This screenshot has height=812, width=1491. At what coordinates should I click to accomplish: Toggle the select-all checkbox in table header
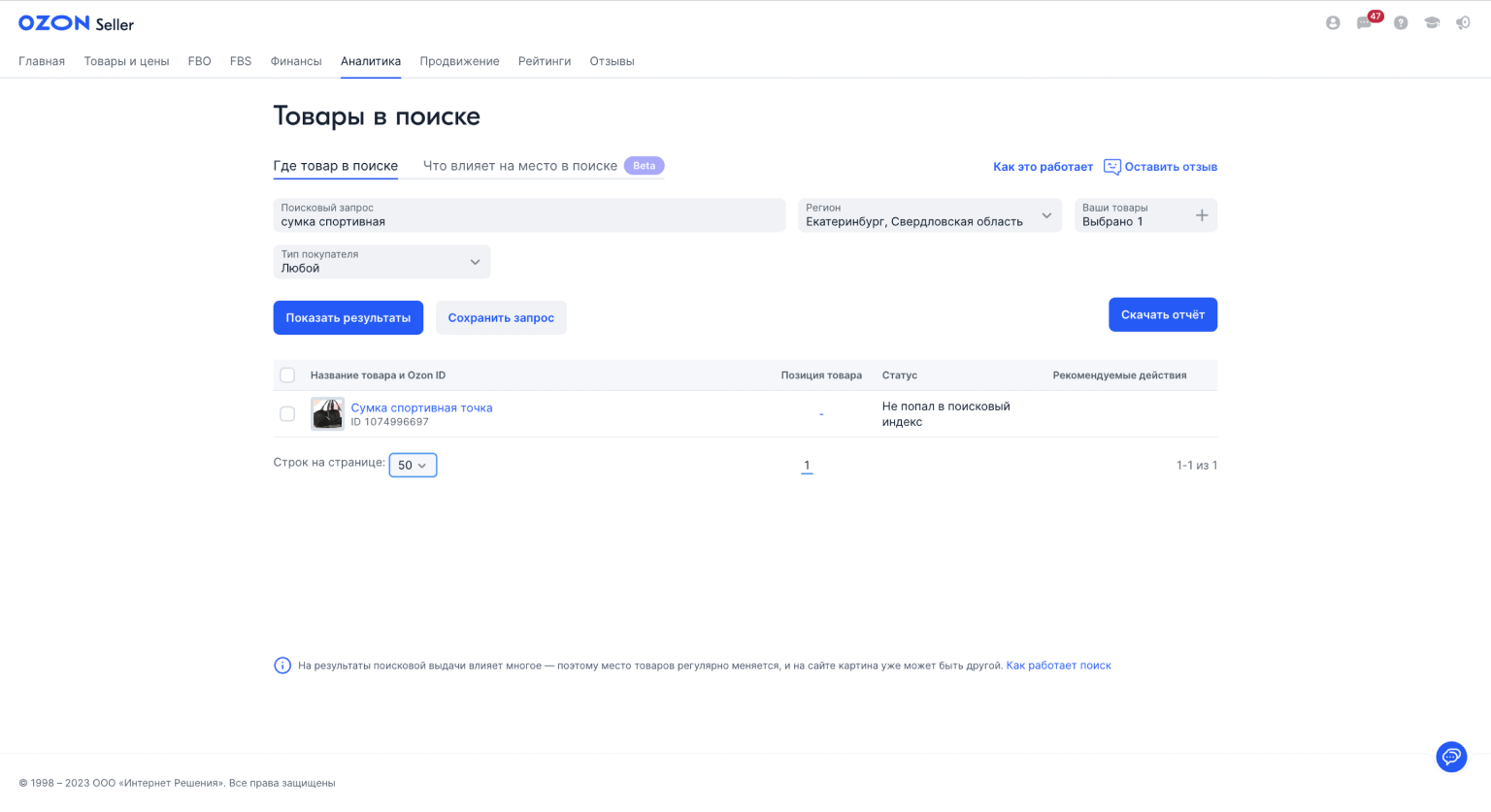[x=287, y=375]
